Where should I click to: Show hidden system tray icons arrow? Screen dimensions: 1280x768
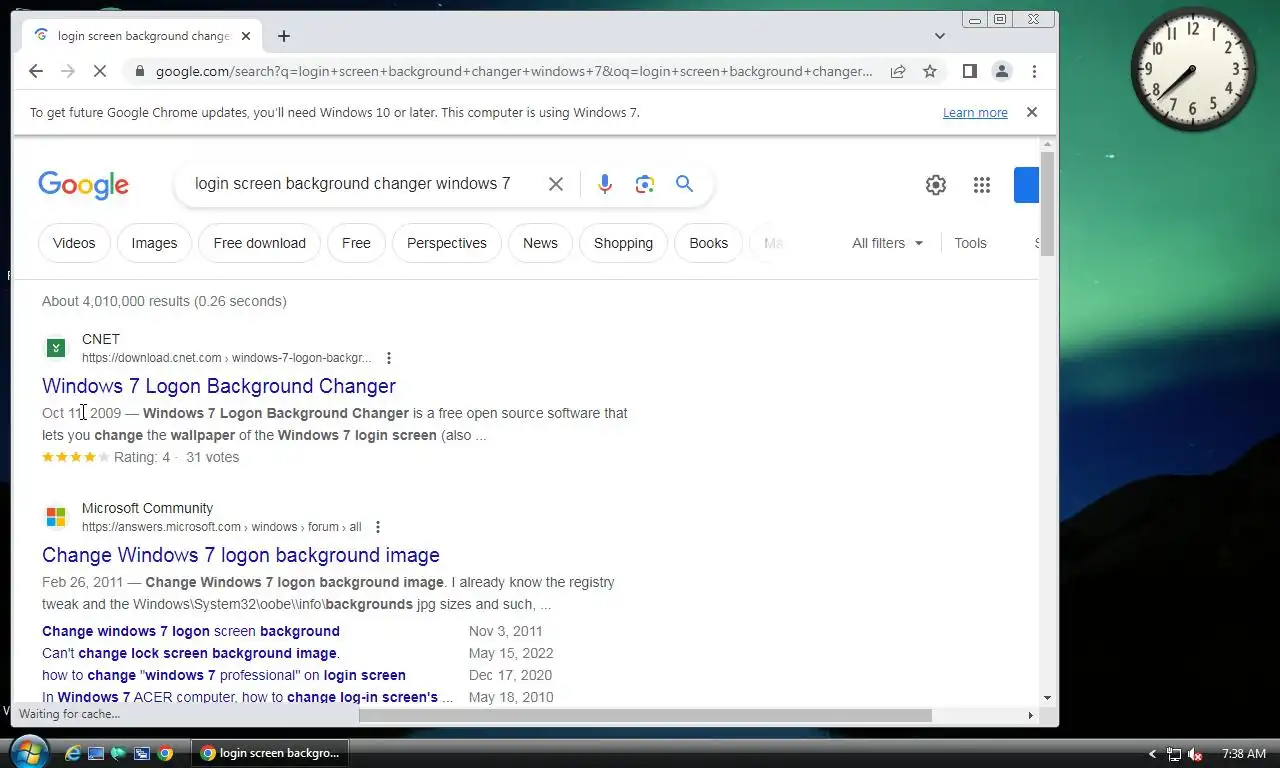pyautogui.click(x=1152, y=754)
